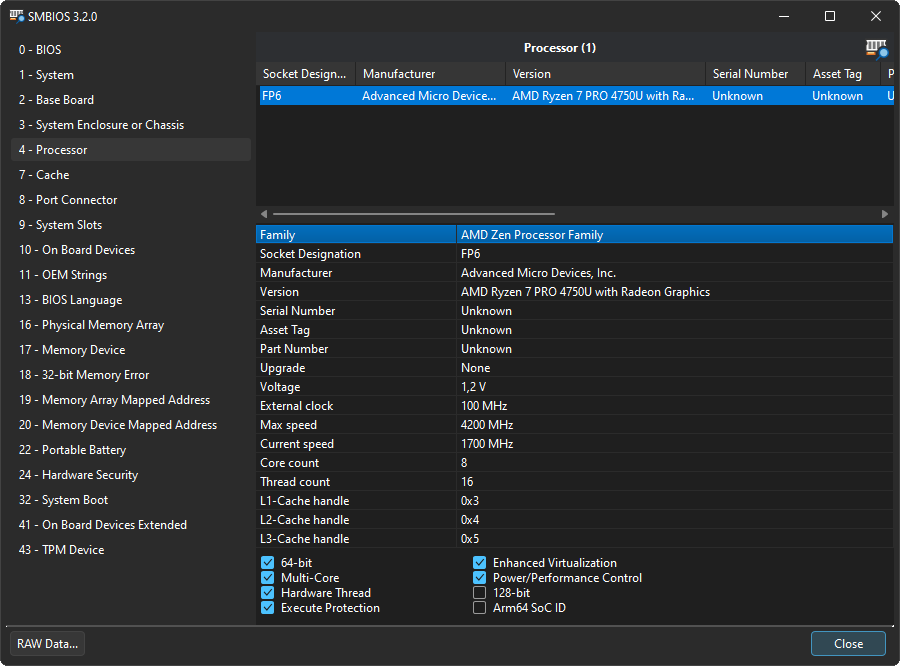Image resolution: width=900 pixels, height=666 pixels.
Task: View 9 - System Slots
Action: (x=131, y=224)
